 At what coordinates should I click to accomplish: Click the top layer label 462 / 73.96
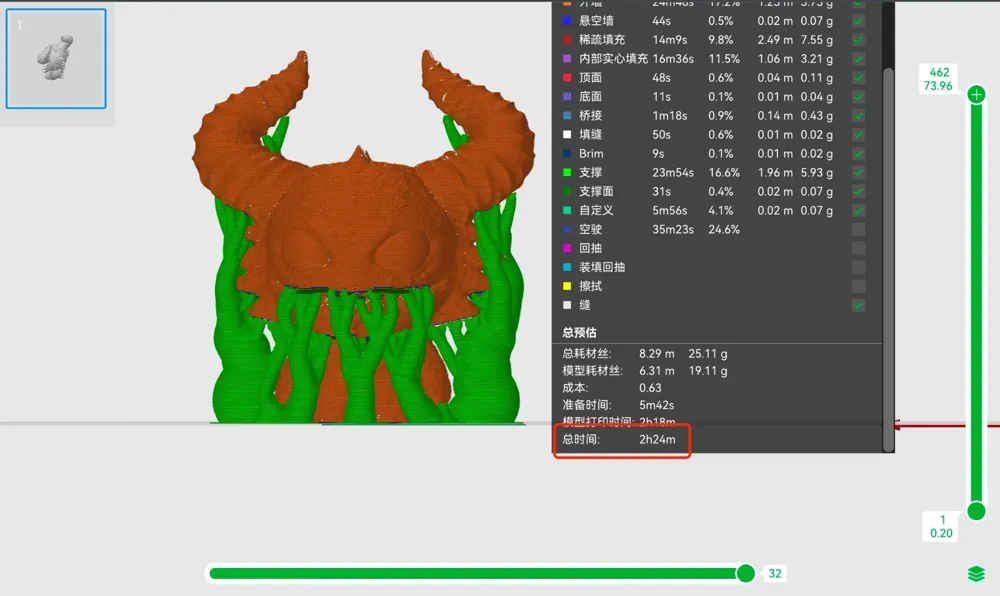[939, 79]
